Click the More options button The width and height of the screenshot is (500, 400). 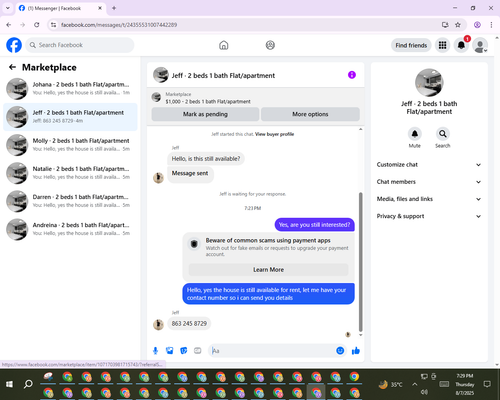tap(310, 114)
